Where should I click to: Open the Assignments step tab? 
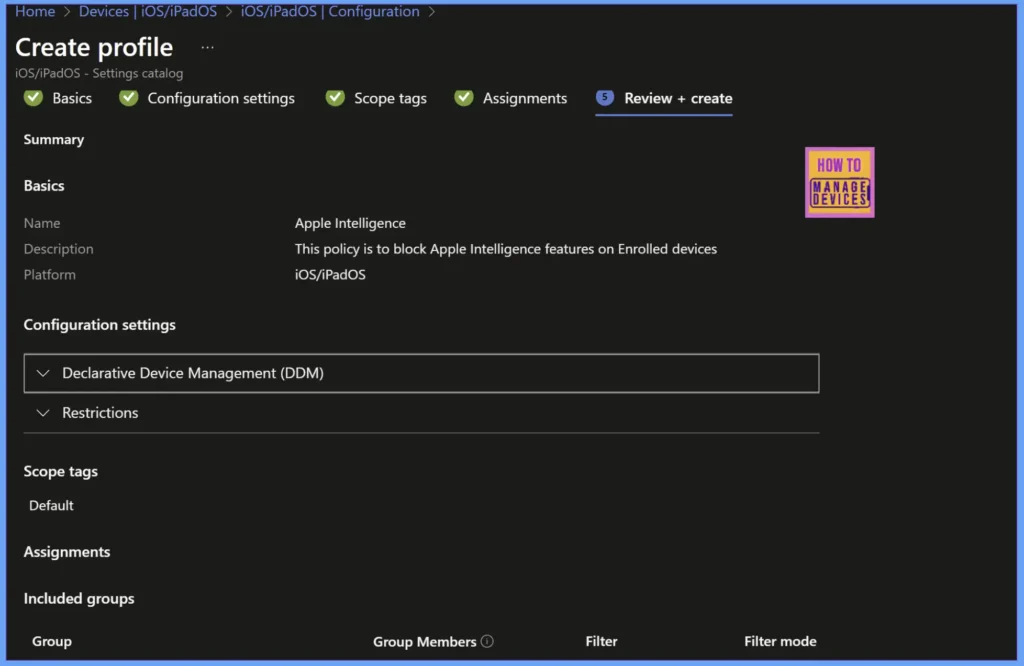524,98
